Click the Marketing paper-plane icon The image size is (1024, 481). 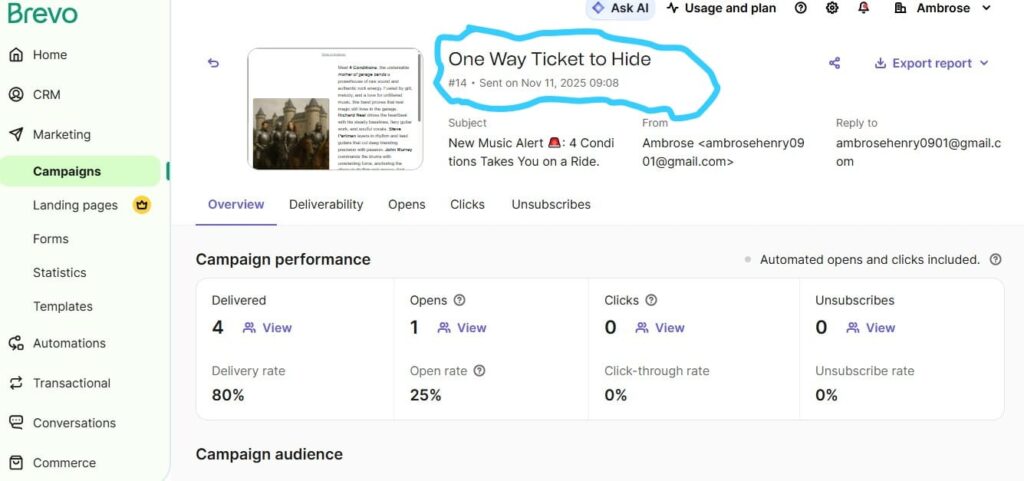16,134
